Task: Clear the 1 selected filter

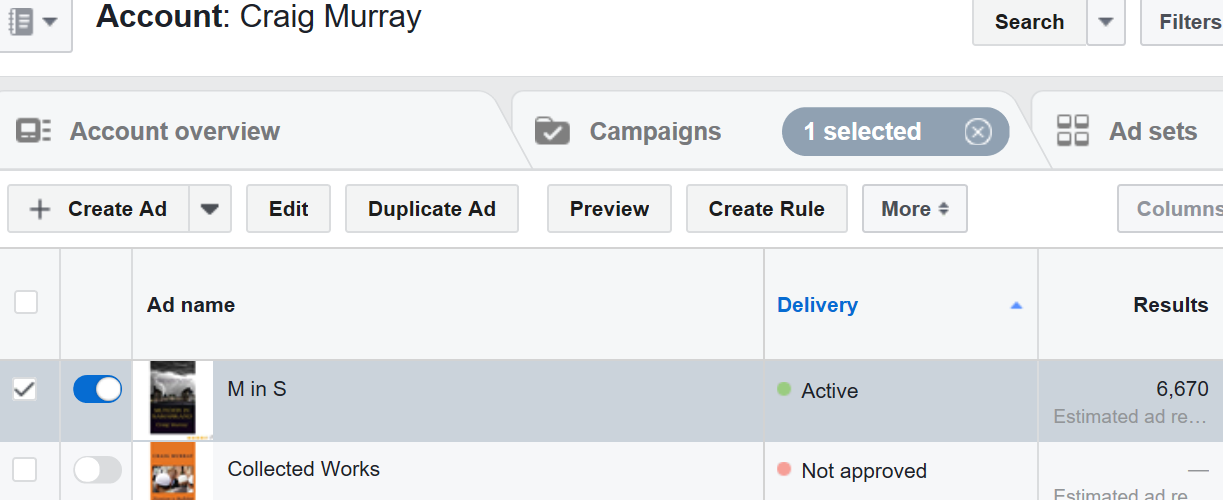Action: click(978, 132)
